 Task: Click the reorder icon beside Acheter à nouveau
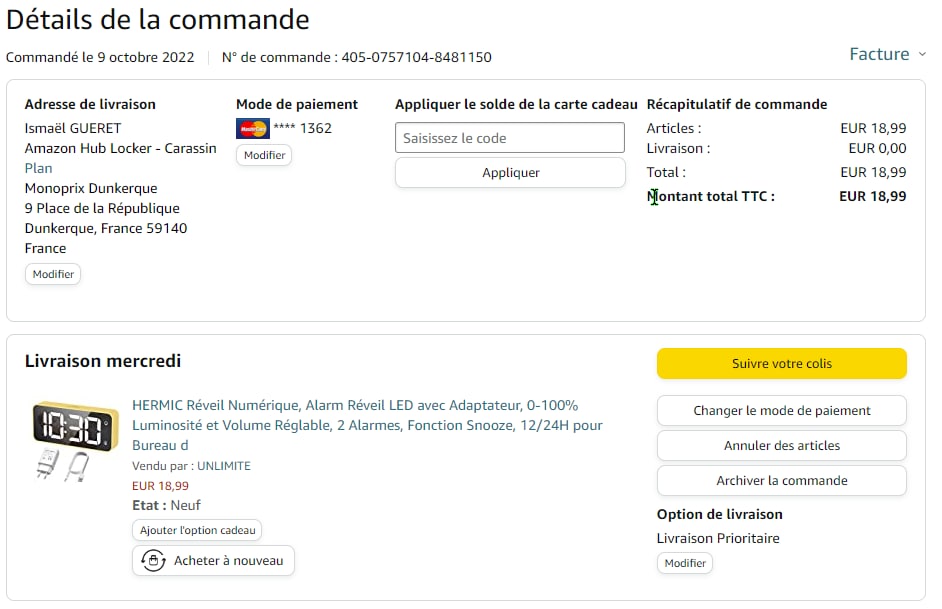[x=153, y=561]
